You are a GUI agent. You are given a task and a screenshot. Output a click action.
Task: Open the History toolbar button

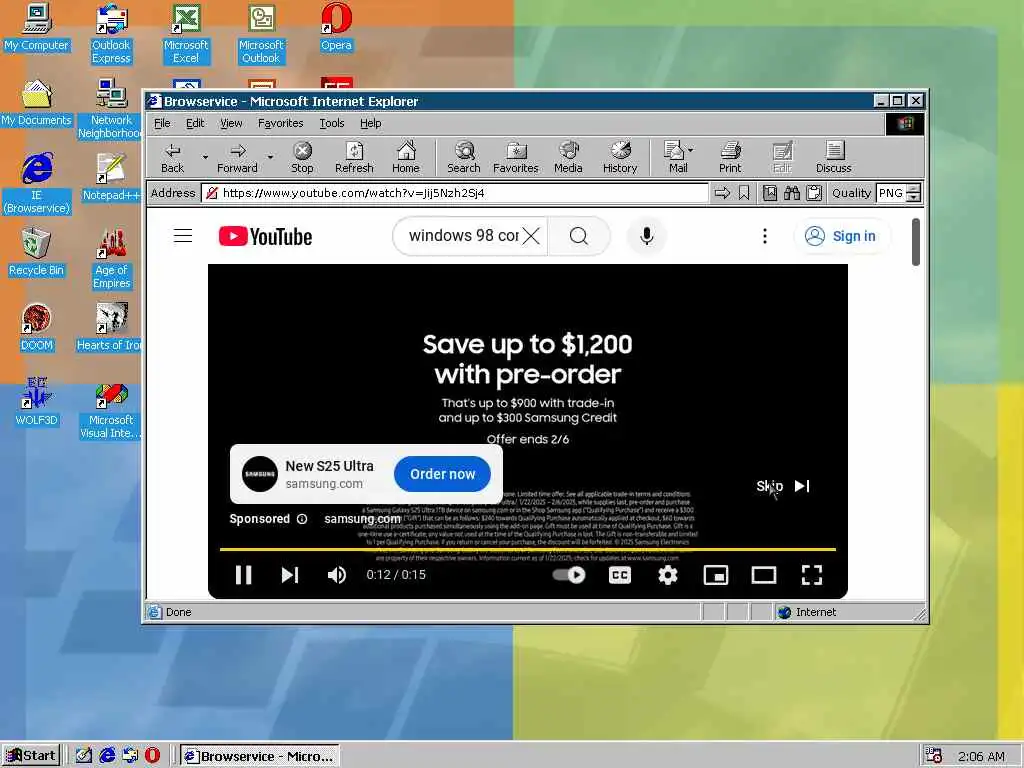click(x=620, y=158)
